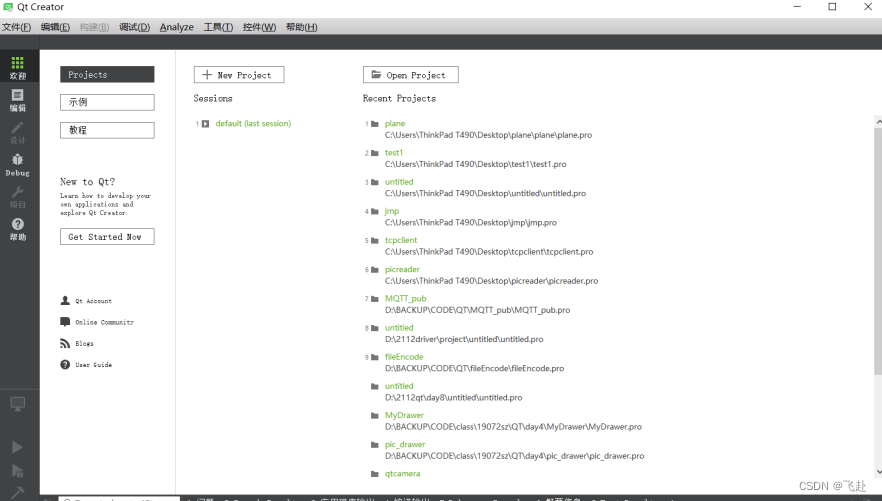Viewport: 882px width, 501px height.
Task: Open the Online Community link
Action: click(x=105, y=322)
